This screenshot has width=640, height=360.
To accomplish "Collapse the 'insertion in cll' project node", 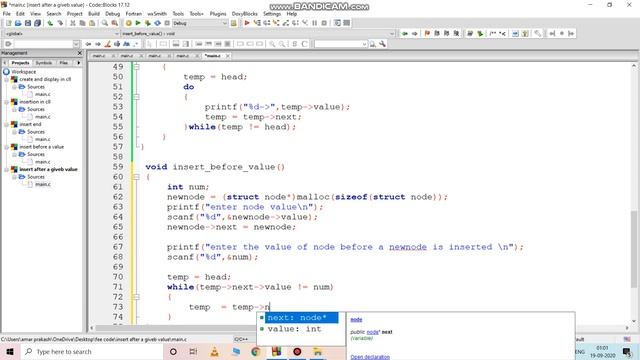I will click(x=7, y=102).
